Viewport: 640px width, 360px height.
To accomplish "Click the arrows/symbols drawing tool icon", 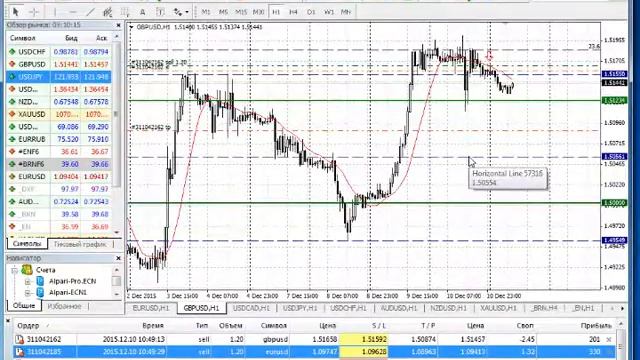I will [178, 12].
